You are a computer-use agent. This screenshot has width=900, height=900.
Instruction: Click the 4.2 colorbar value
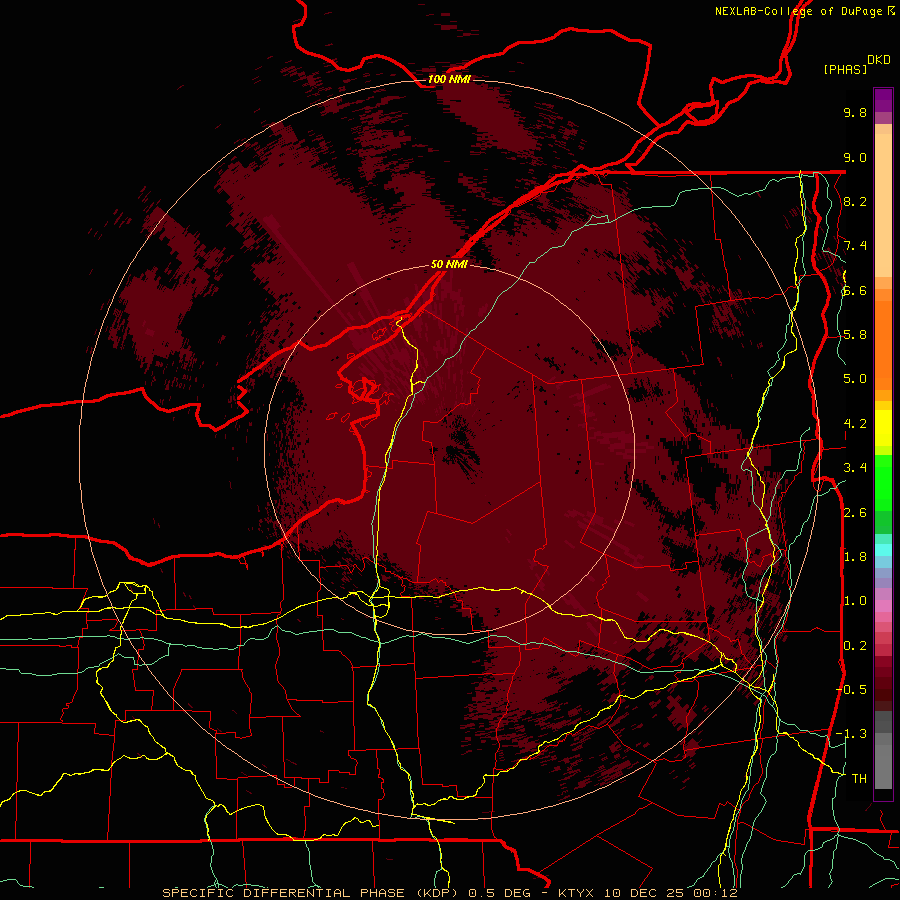click(855, 424)
